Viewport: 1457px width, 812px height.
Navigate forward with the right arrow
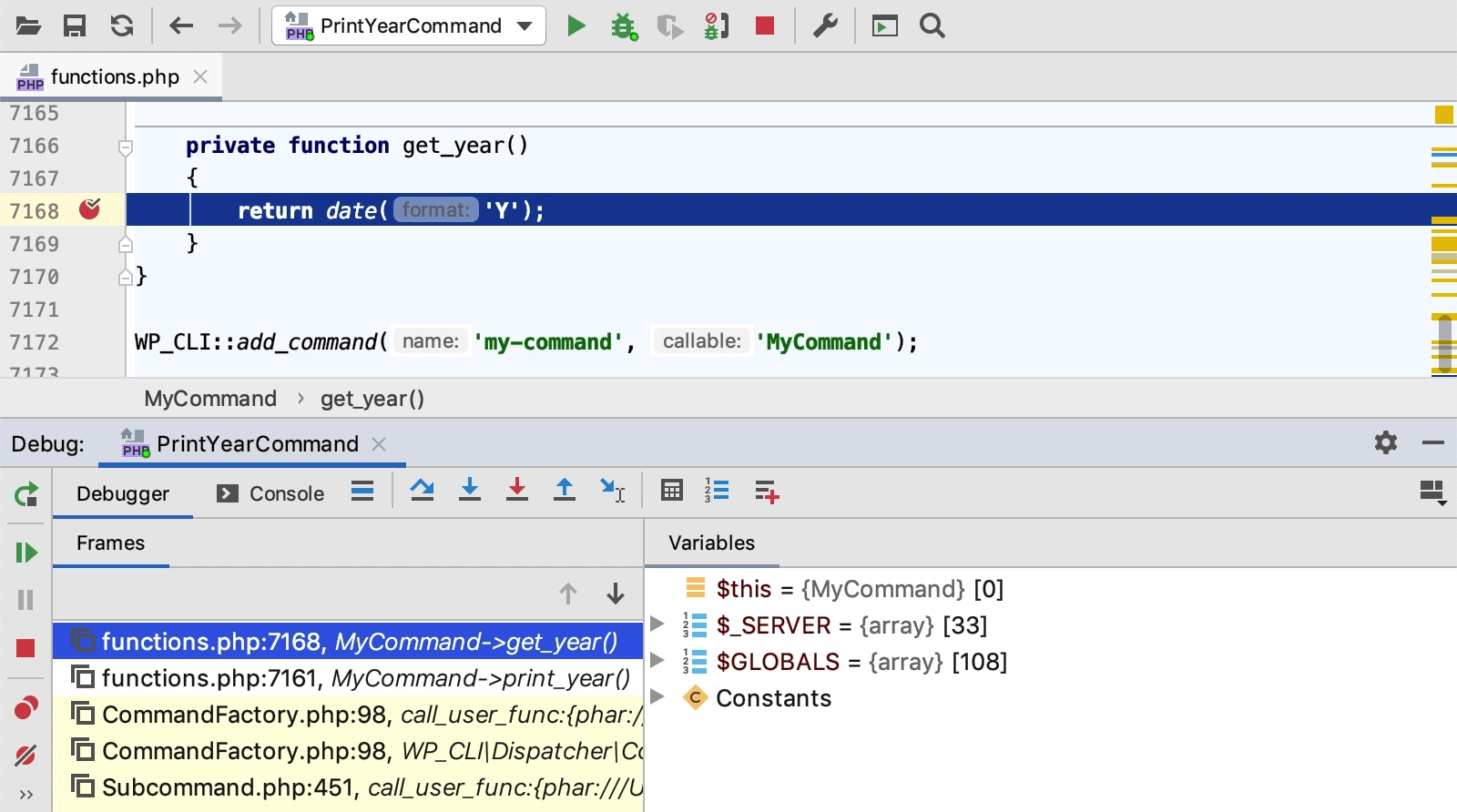click(x=229, y=25)
